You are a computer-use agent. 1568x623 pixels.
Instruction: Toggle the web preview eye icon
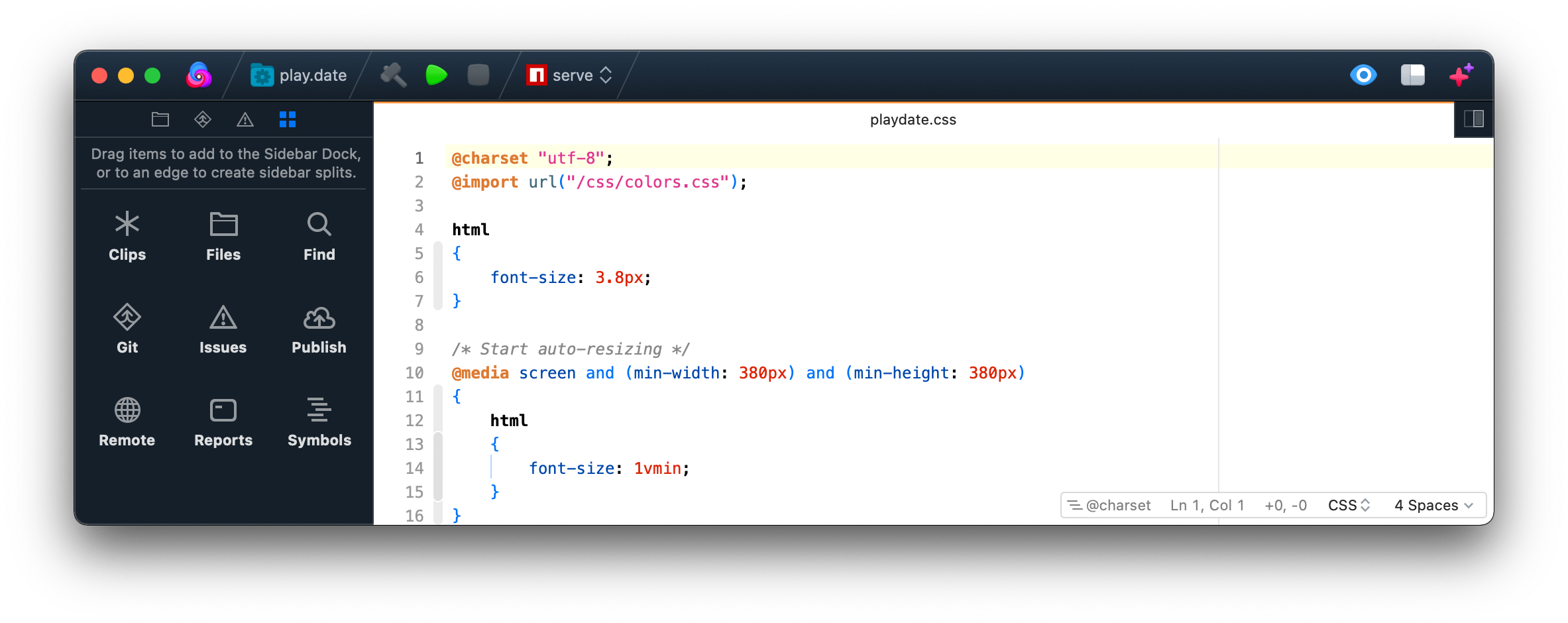[1363, 75]
